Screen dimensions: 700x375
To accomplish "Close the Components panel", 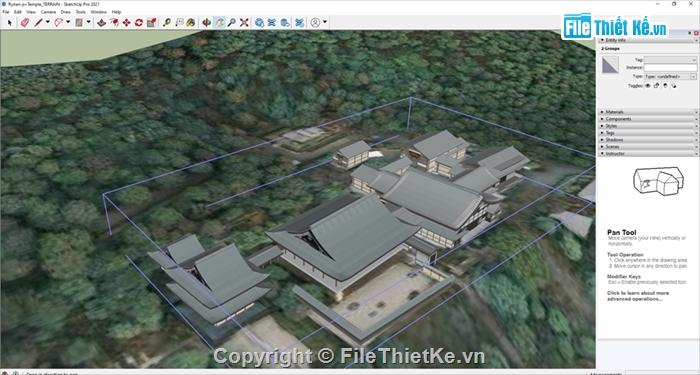I will coord(696,119).
